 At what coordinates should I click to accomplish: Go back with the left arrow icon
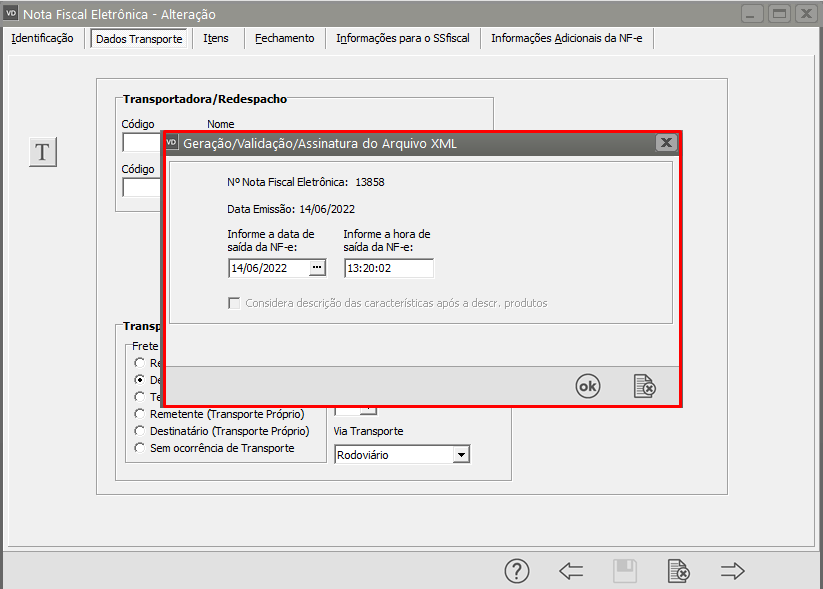(x=571, y=571)
